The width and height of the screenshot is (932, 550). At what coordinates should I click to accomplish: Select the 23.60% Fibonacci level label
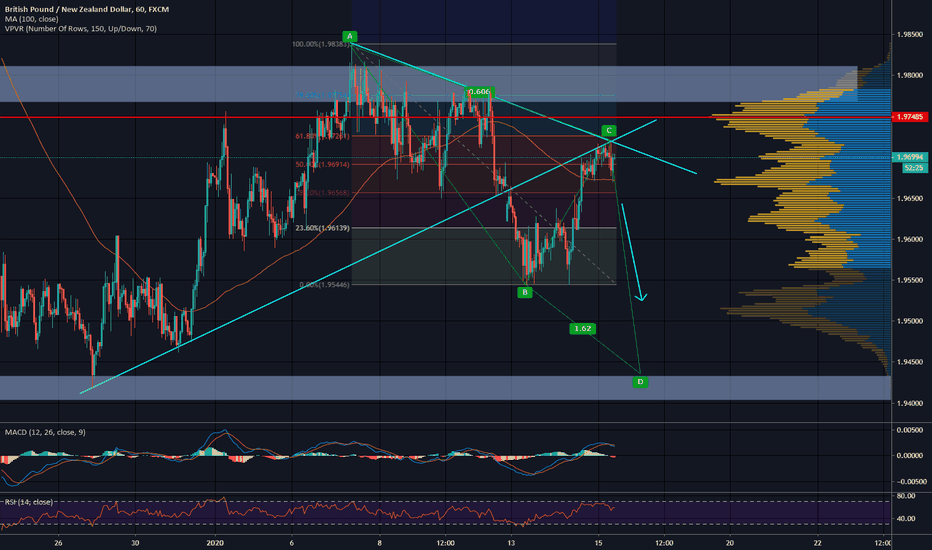click(320, 228)
